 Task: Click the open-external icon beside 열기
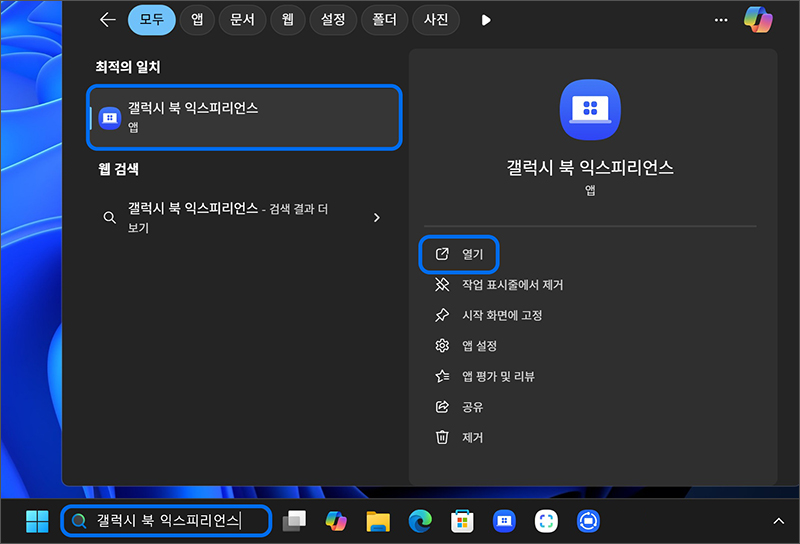tap(442, 254)
